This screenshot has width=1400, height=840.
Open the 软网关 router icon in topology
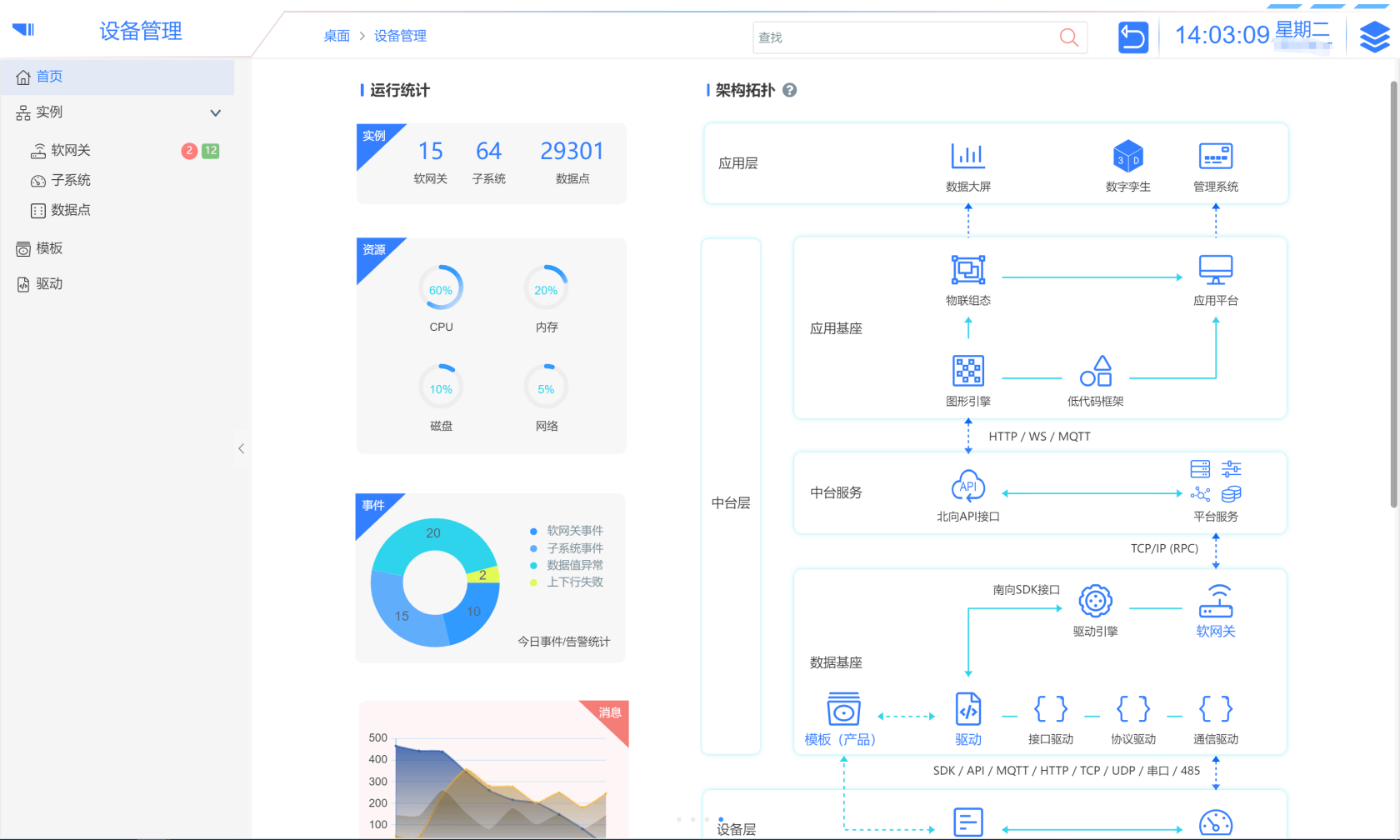1215,601
